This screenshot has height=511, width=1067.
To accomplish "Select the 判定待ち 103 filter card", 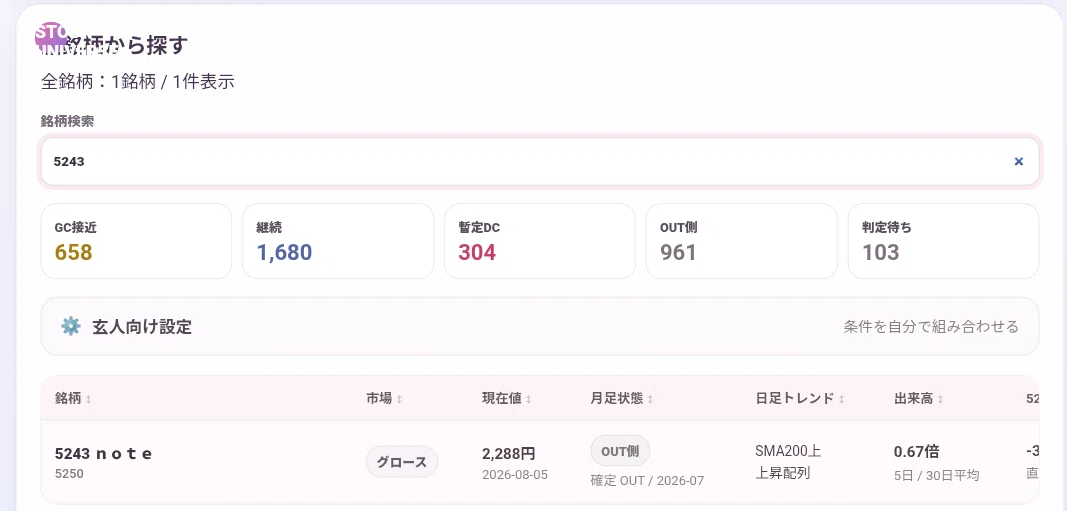I will click(944, 241).
